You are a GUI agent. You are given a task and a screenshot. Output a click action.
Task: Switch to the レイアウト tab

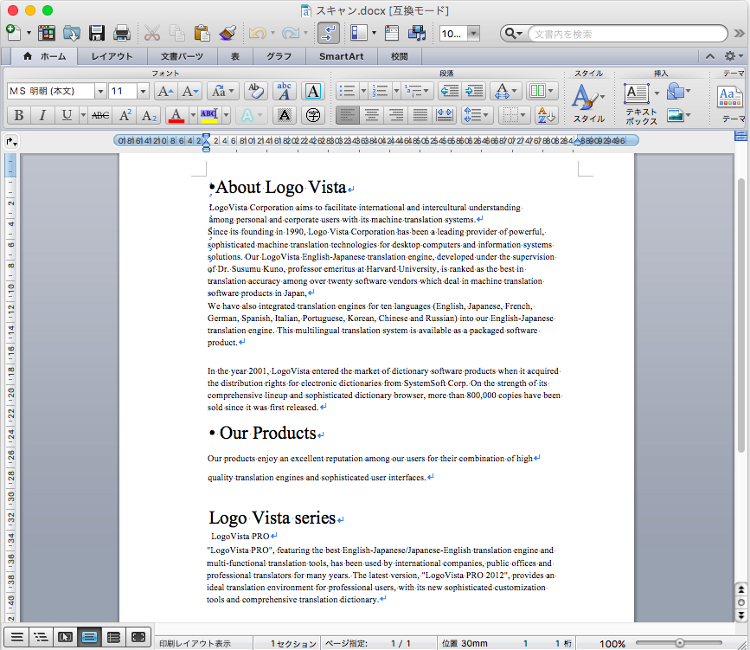[112, 56]
